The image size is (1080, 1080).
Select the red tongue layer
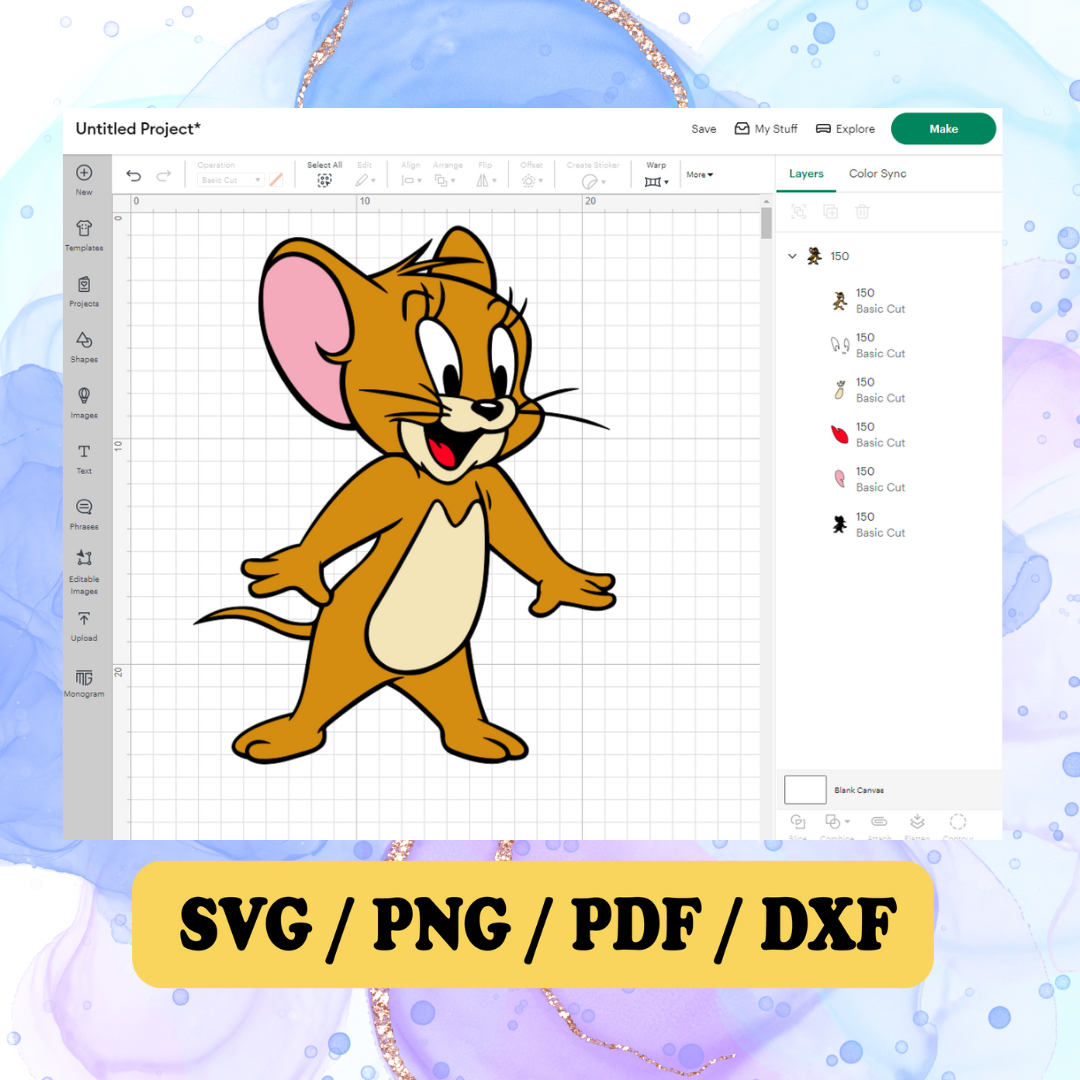889,435
